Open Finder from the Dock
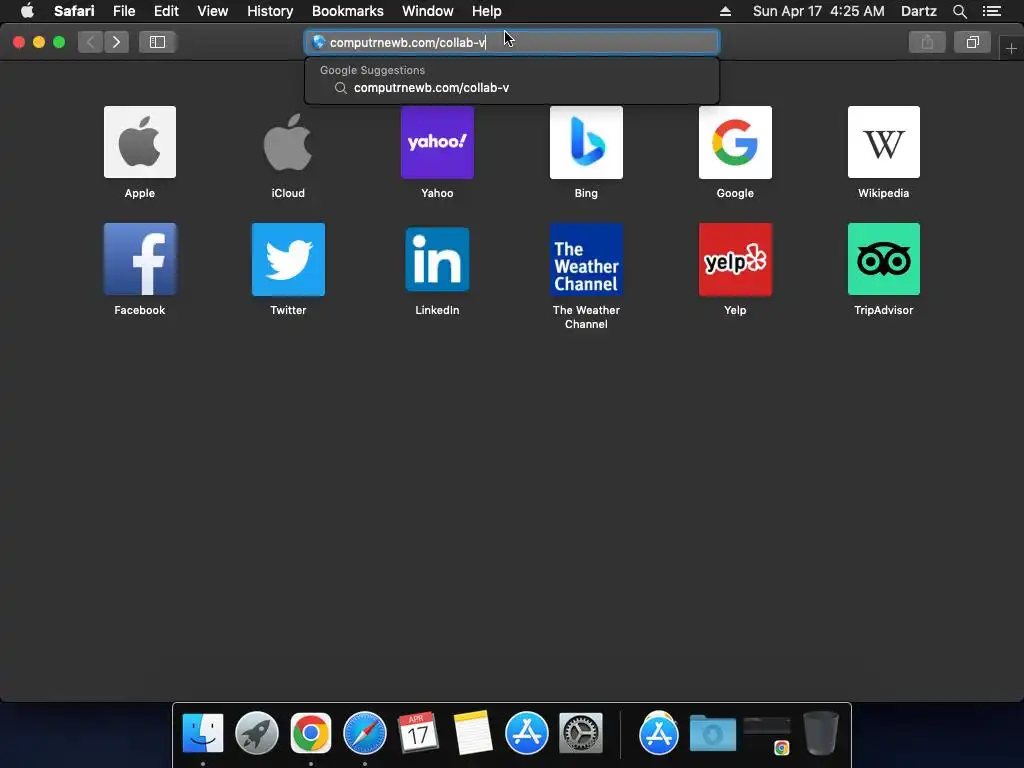The width and height of the screenshot is (1024, 768). 203,733
